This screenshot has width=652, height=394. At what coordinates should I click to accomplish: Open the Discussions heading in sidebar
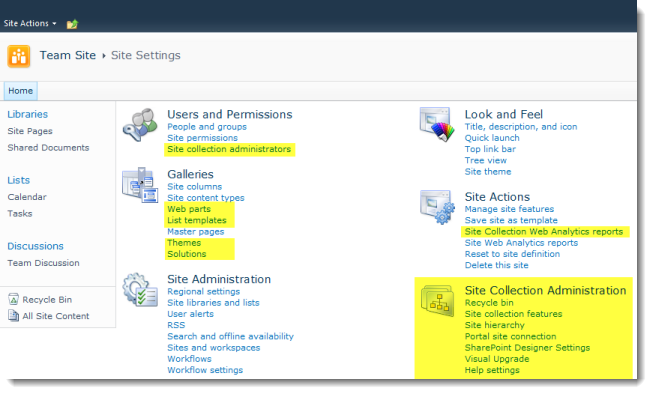click(35, 246)
